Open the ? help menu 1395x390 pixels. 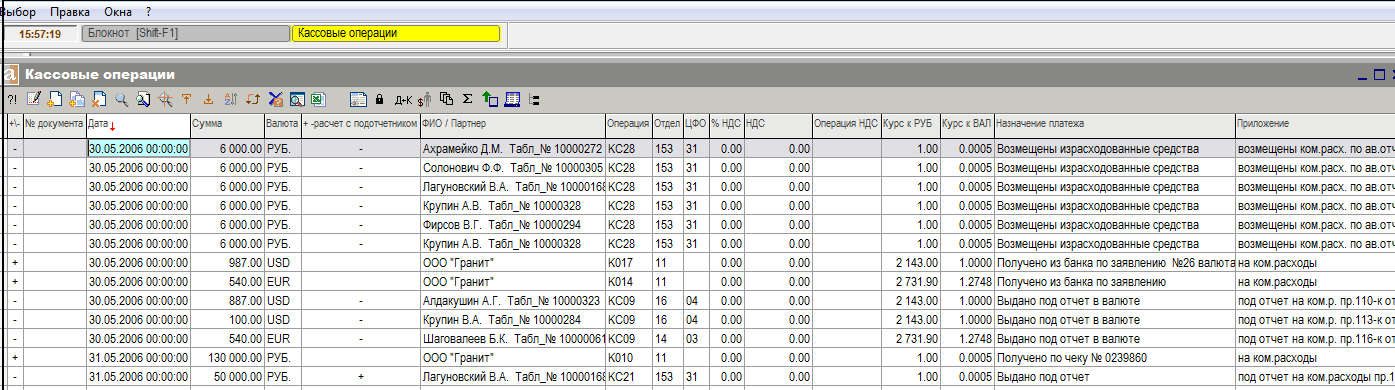(x=148, y=11)
